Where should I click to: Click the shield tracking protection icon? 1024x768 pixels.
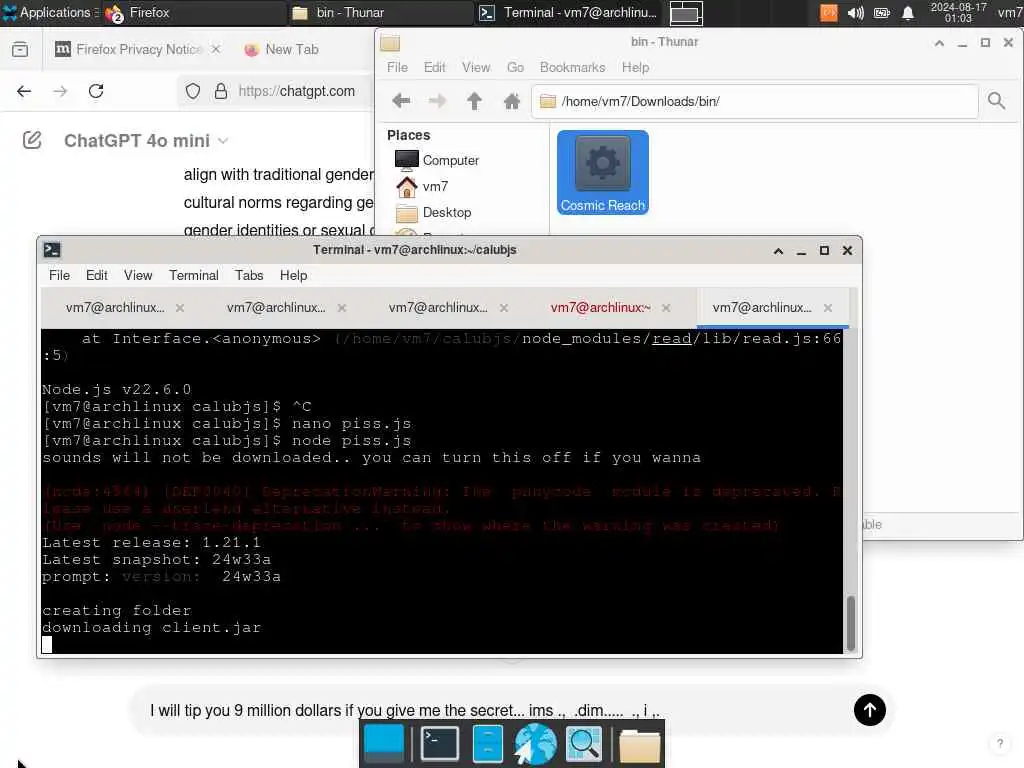pyautogui.click(x=193, y=91)
